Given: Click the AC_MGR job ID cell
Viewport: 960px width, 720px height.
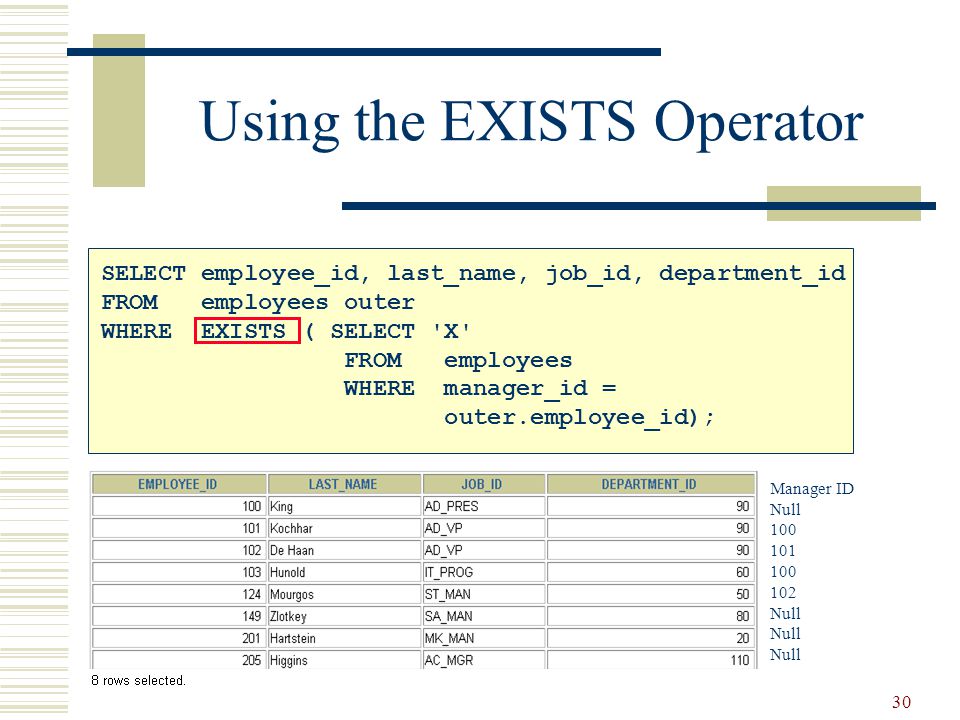Looking at the screenshot, I should (x=484, y=660).
